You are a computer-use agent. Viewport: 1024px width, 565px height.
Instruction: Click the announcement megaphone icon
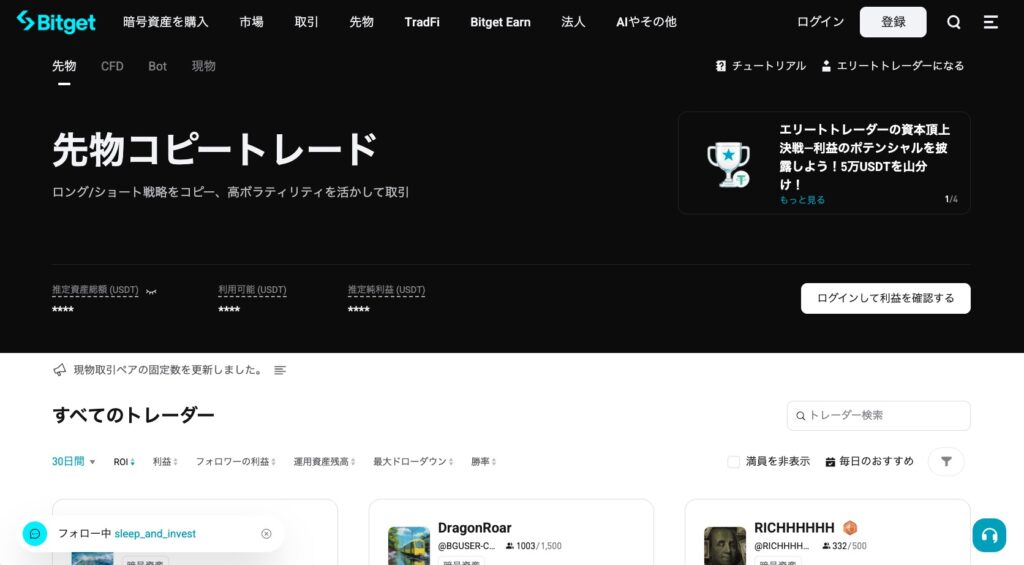(x=59, y=370)
